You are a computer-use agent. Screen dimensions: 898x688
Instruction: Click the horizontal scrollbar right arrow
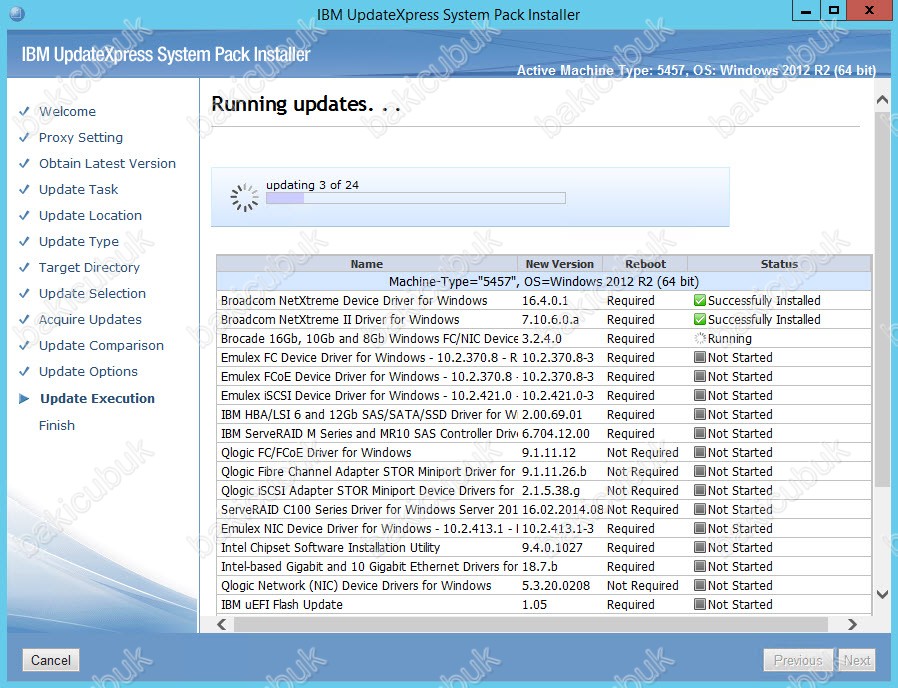click(852, 624)
